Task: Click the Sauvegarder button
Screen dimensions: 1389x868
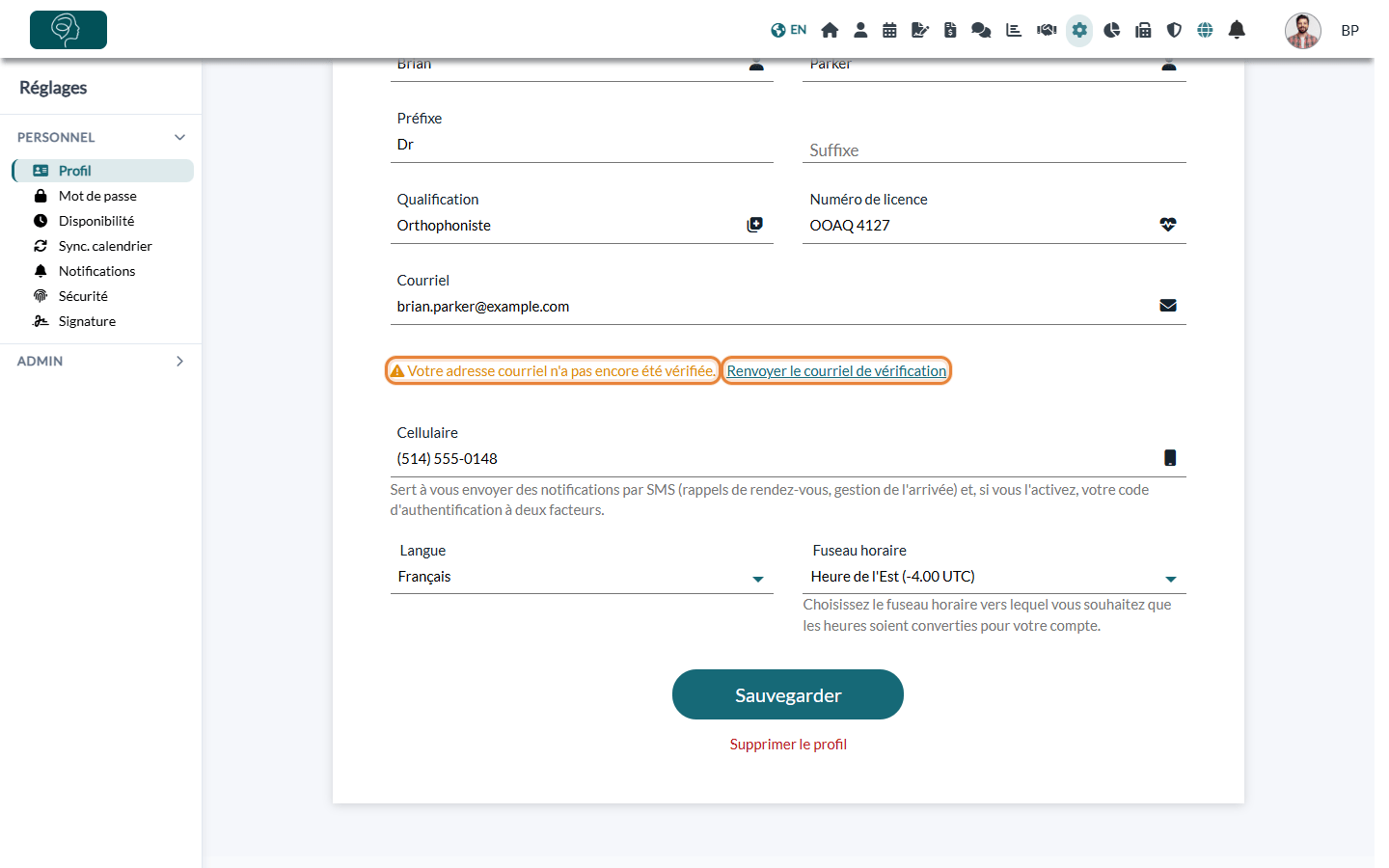Action: click(x=788, y=694)
